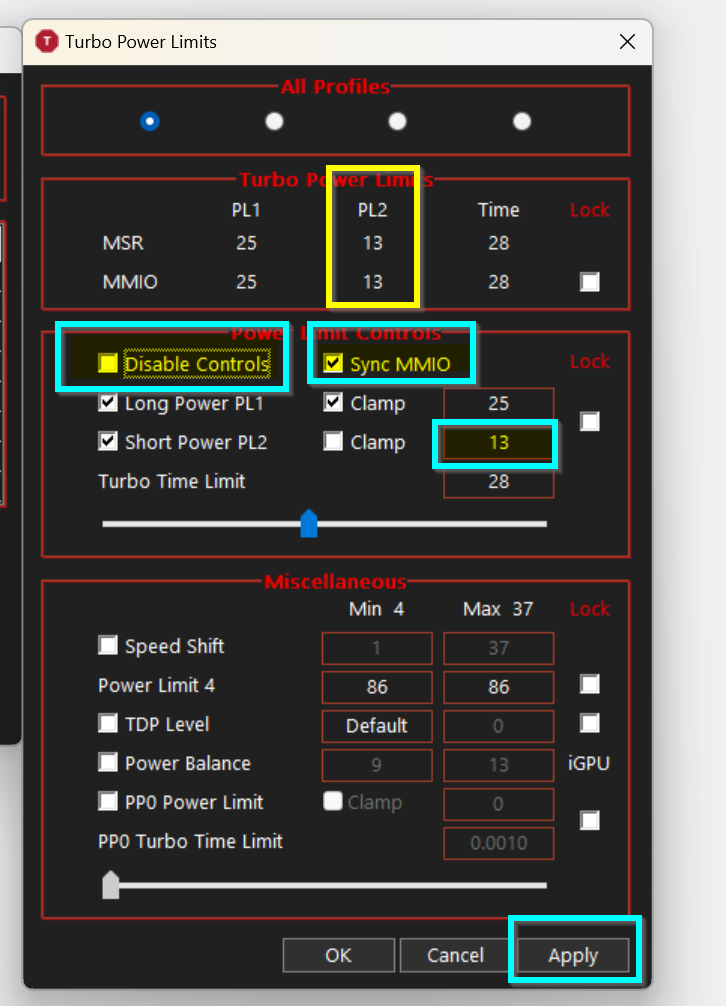Toggle the Short Power PL2 checkbox
The width and height of the screenshot is (726, 1006).
click(108, 441)
